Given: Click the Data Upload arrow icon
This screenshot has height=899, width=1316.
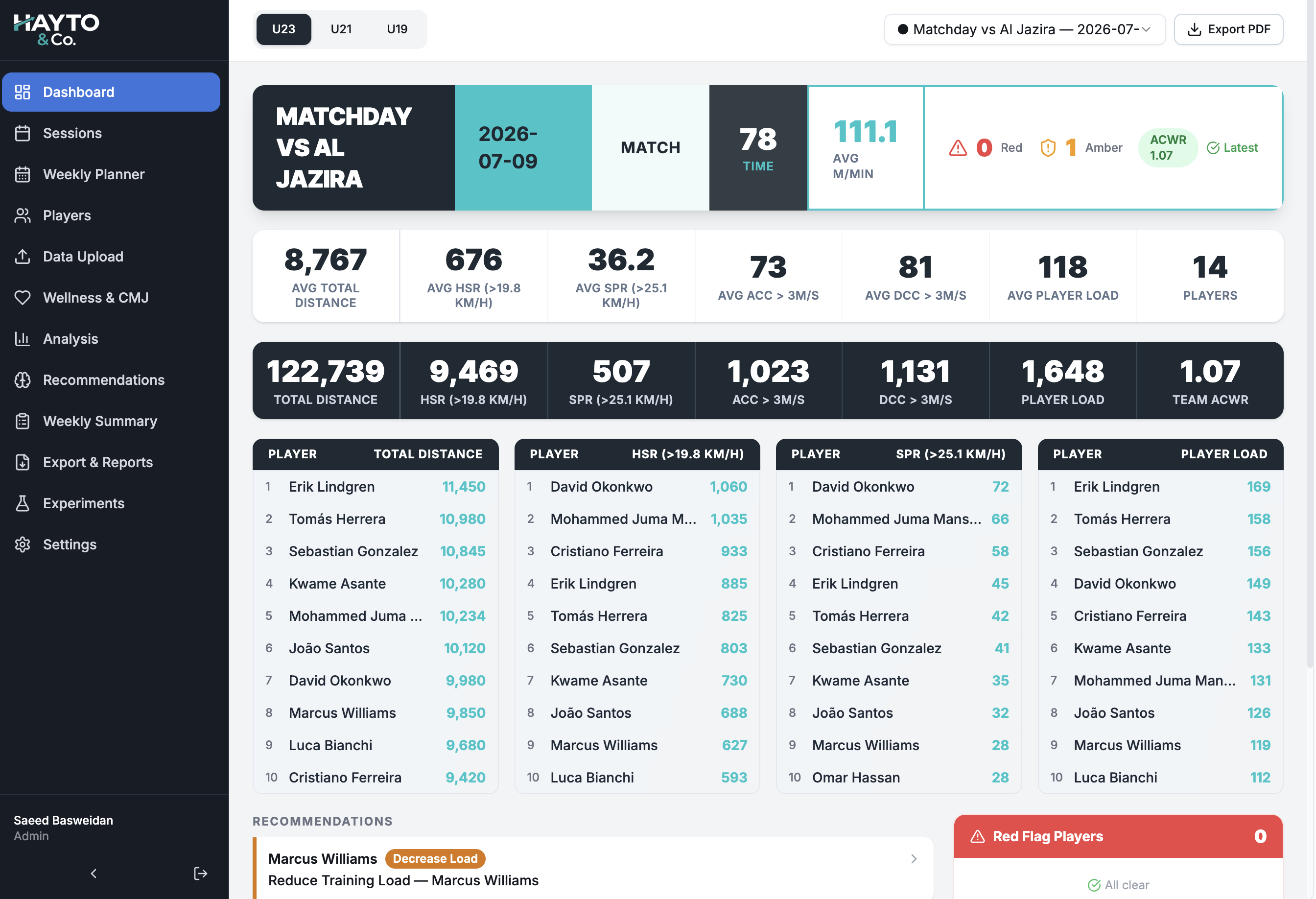Looking at the screenshot, I should (x=22, y=257).
